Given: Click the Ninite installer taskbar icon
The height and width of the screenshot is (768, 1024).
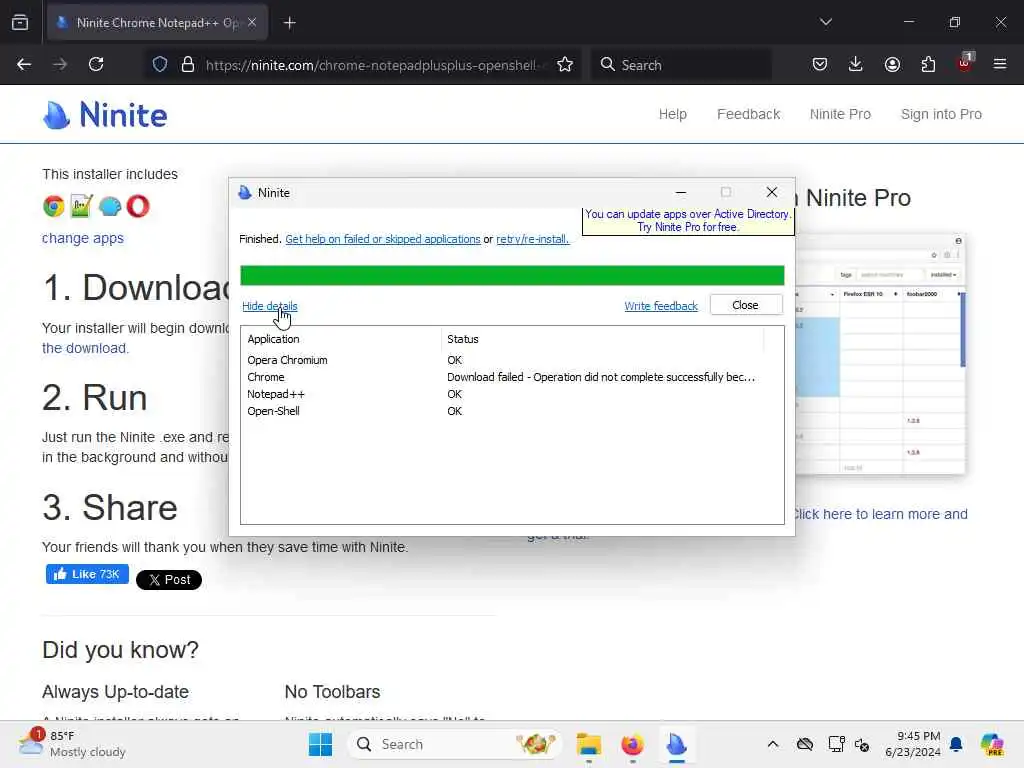Looking at the screenshot, I should click(677, 744).
